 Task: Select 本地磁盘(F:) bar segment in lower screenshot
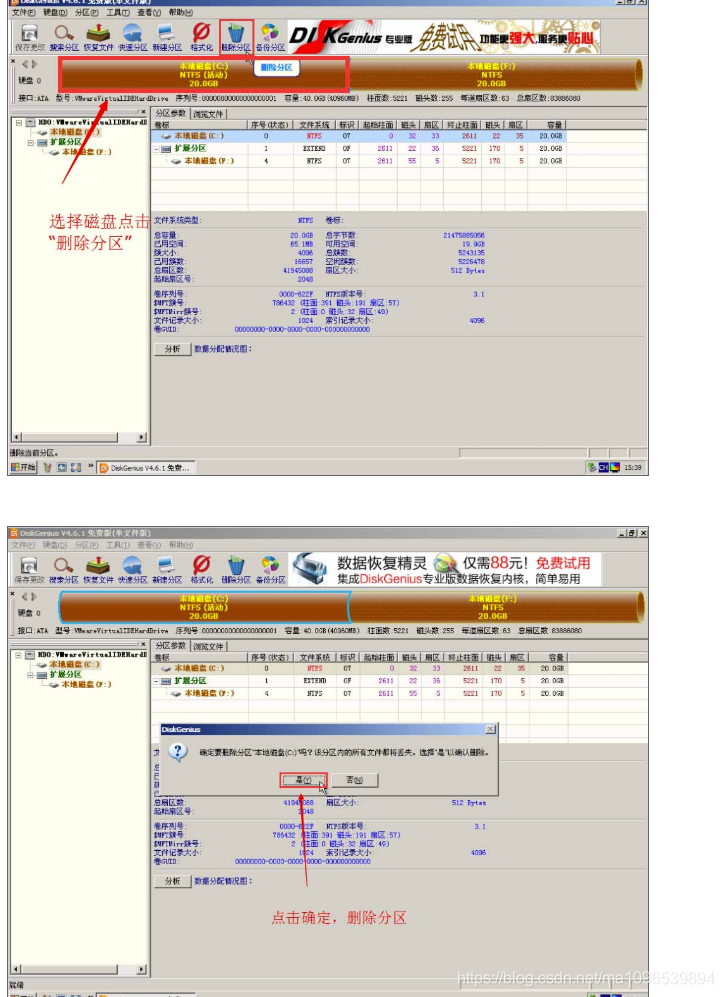(x=496, y=607)
